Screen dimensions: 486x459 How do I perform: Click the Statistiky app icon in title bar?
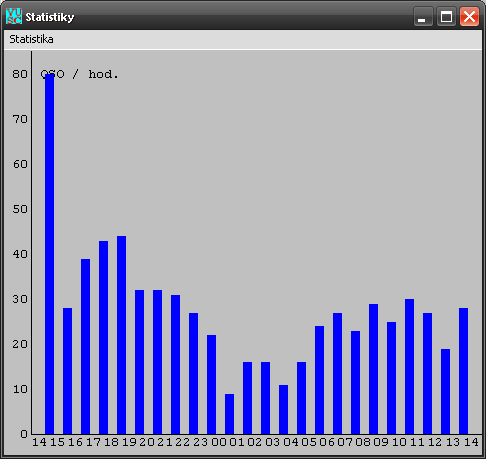point(14,16)
